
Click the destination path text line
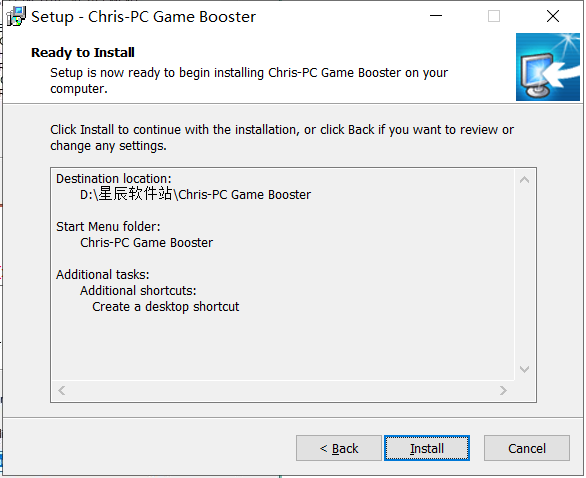(x=195, y=194)
